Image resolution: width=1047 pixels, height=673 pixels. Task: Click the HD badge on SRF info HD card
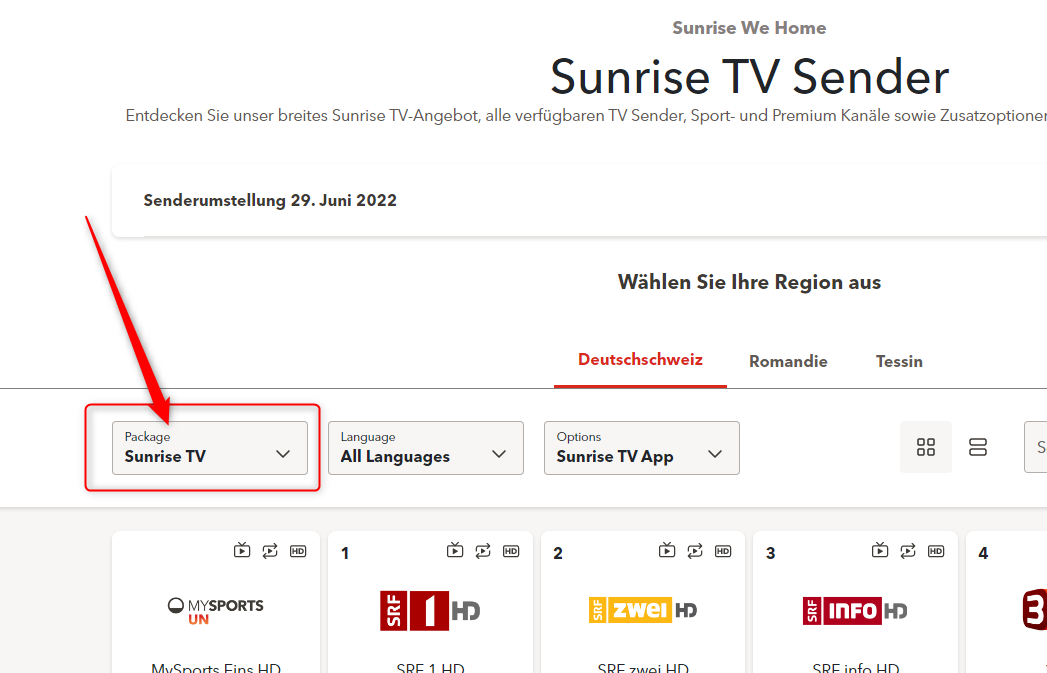936,550
